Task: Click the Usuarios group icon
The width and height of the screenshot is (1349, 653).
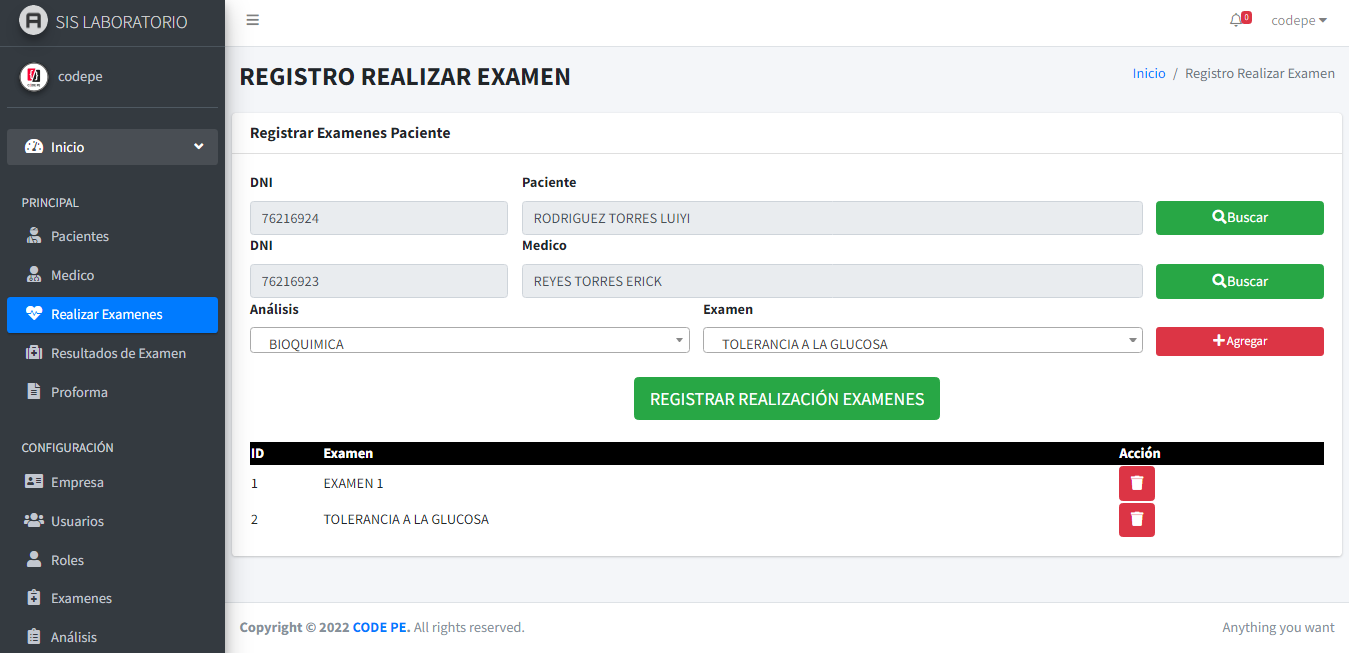Action: coord(34,521)
